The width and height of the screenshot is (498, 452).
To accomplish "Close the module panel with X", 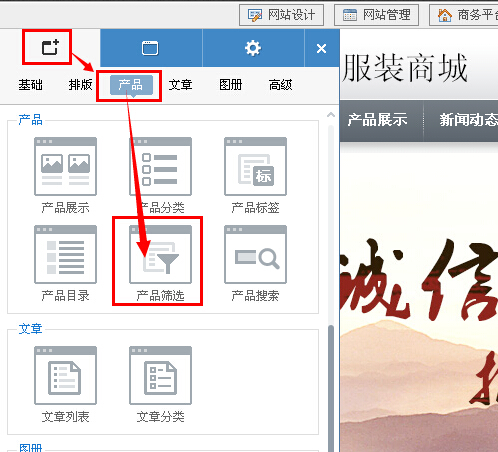I will 321,48.
